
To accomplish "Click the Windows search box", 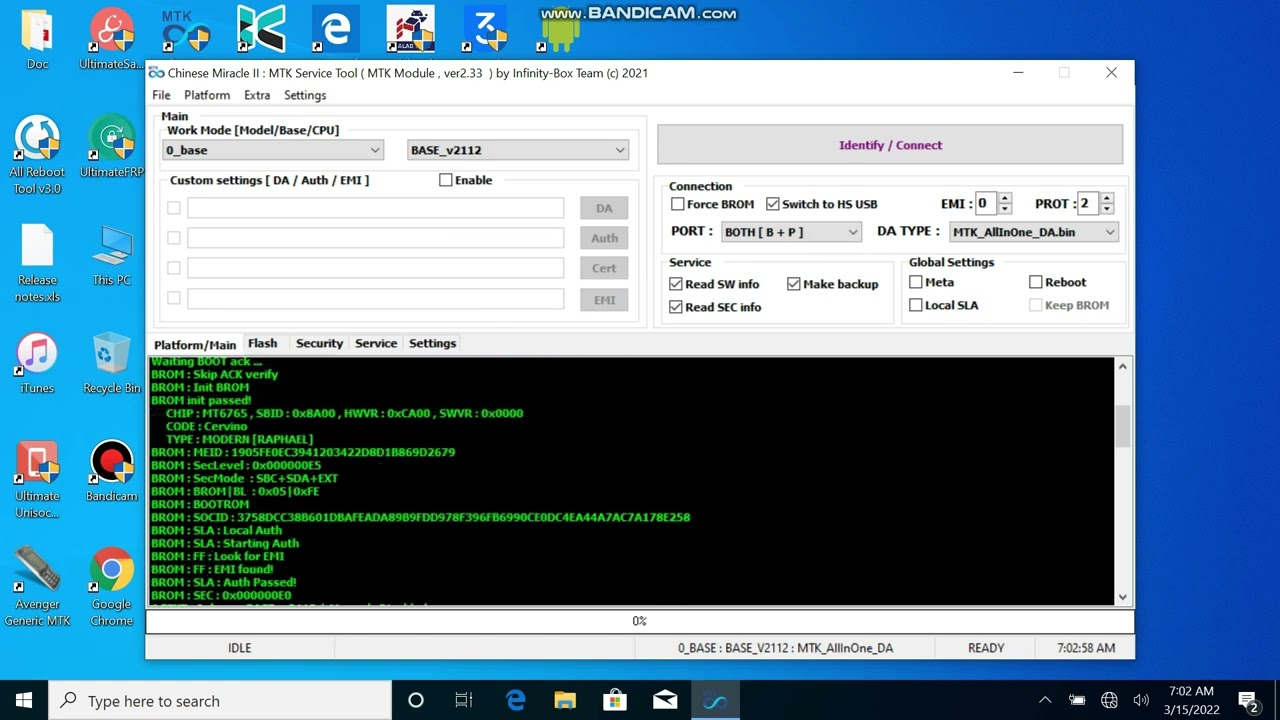I will click(220, 701).
